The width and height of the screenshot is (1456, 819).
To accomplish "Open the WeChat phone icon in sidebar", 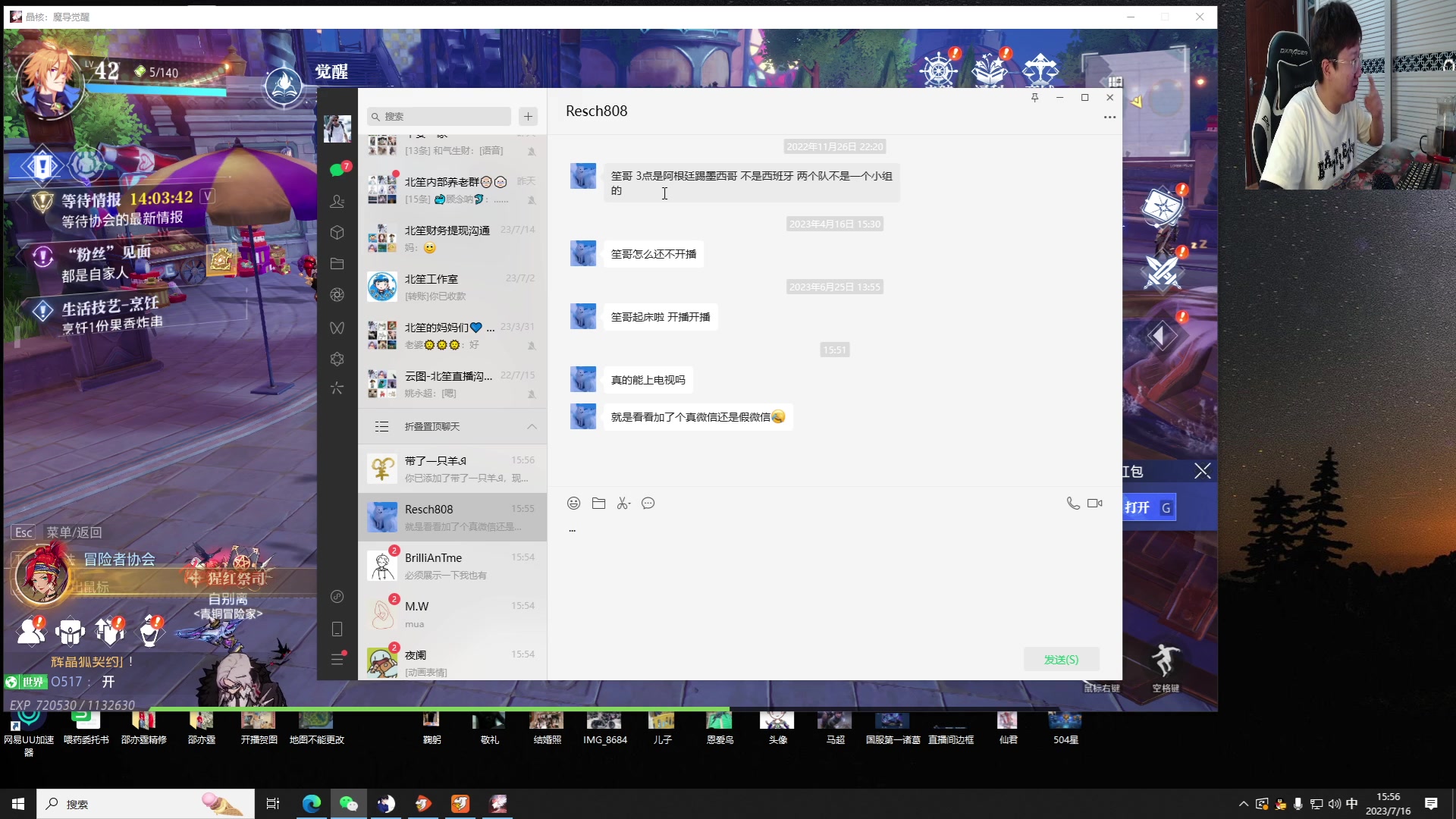I will pyautogui.click(x=337, y=629).
